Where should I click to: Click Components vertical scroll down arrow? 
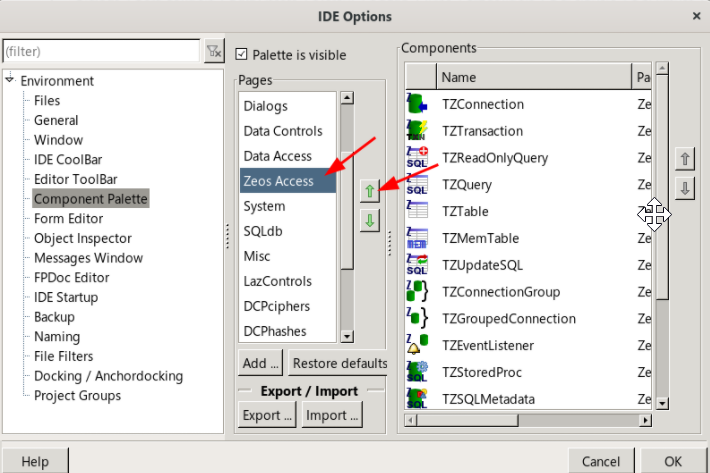(662, 403)
